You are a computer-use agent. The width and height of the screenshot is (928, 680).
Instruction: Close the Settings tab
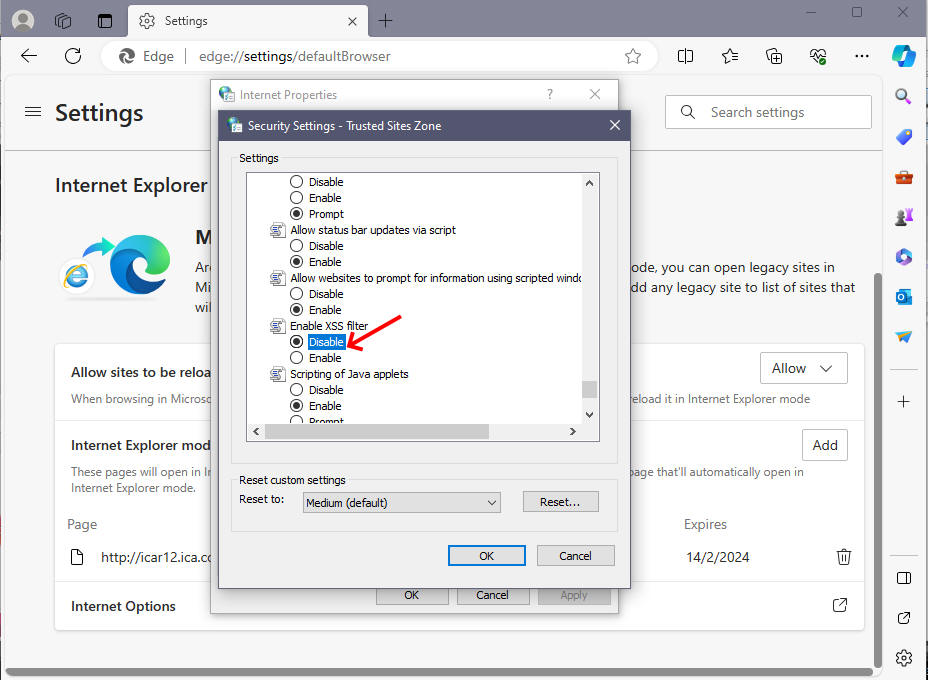(x=352, y=21)
